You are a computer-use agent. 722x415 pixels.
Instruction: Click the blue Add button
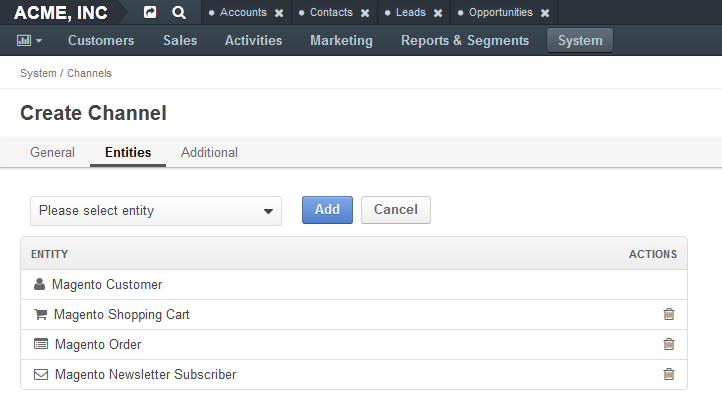pyautogui.click(x=327, y=210)
